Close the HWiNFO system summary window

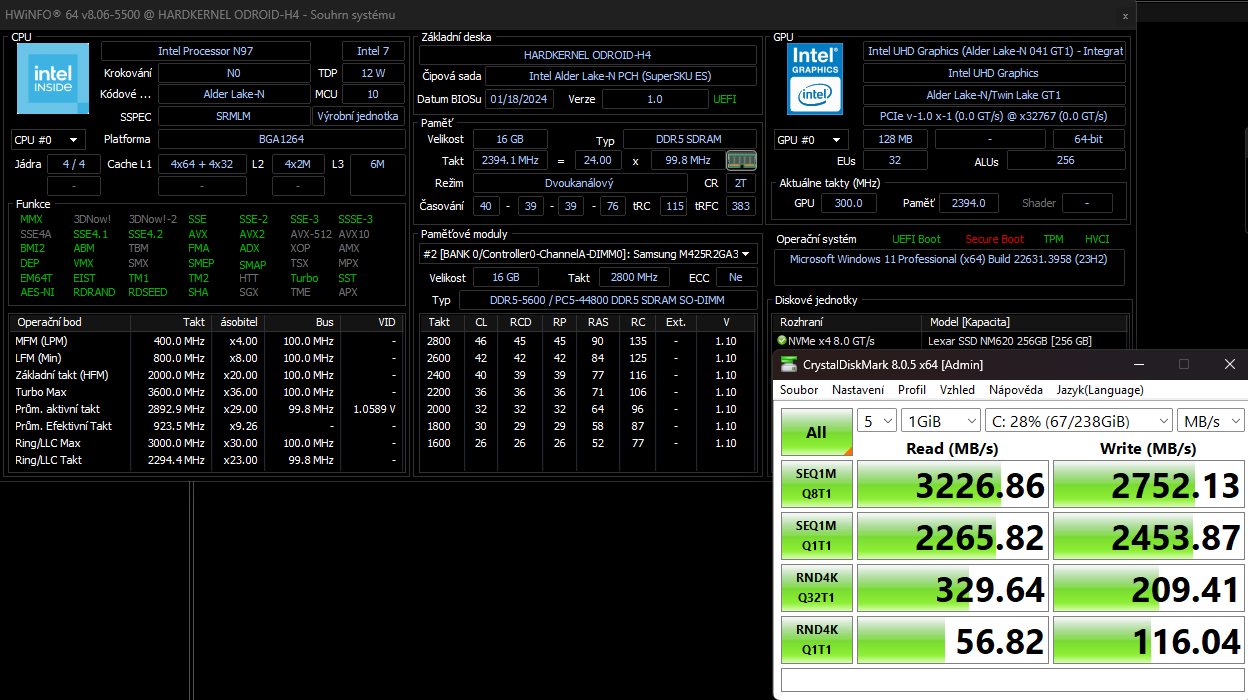pos(1125,15)
